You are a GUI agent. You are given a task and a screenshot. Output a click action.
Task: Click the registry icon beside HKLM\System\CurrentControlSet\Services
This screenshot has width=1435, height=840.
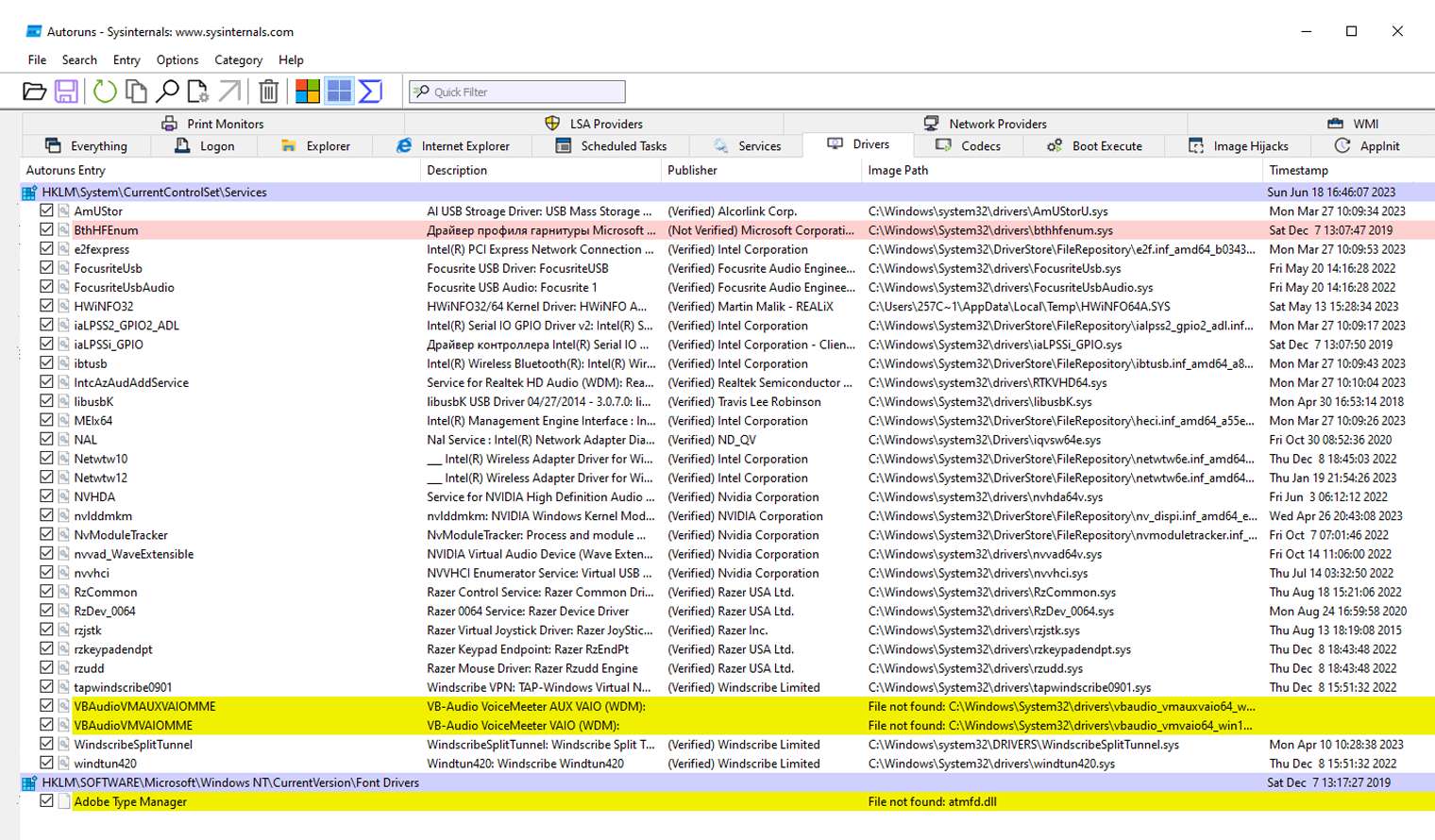pos(29,193)
